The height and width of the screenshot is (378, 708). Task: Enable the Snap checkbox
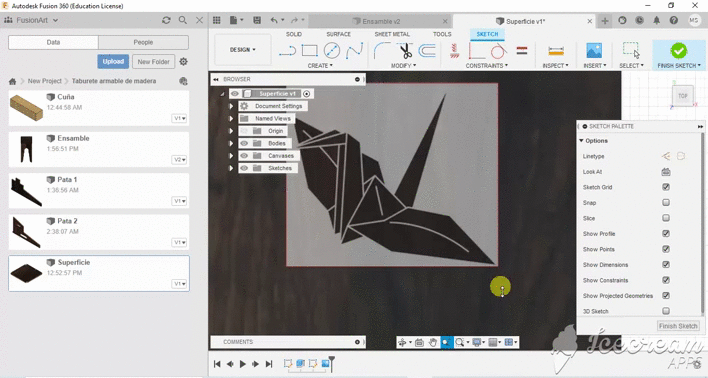pyautogui.click(x=666, y=202)
